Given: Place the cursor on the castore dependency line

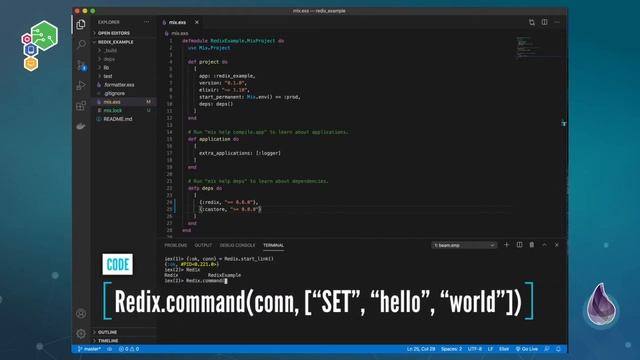Looking at the screenshot, I should (230, 209).
